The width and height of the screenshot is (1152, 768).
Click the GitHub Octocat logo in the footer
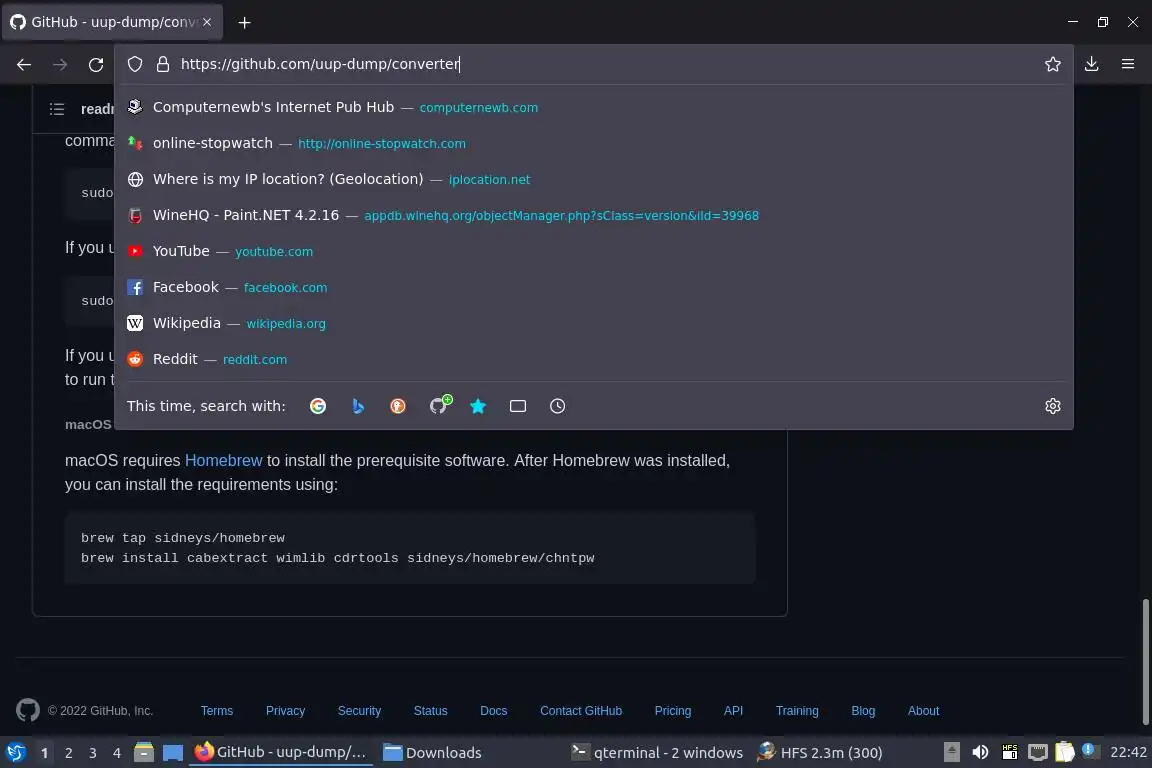point(28,710)
